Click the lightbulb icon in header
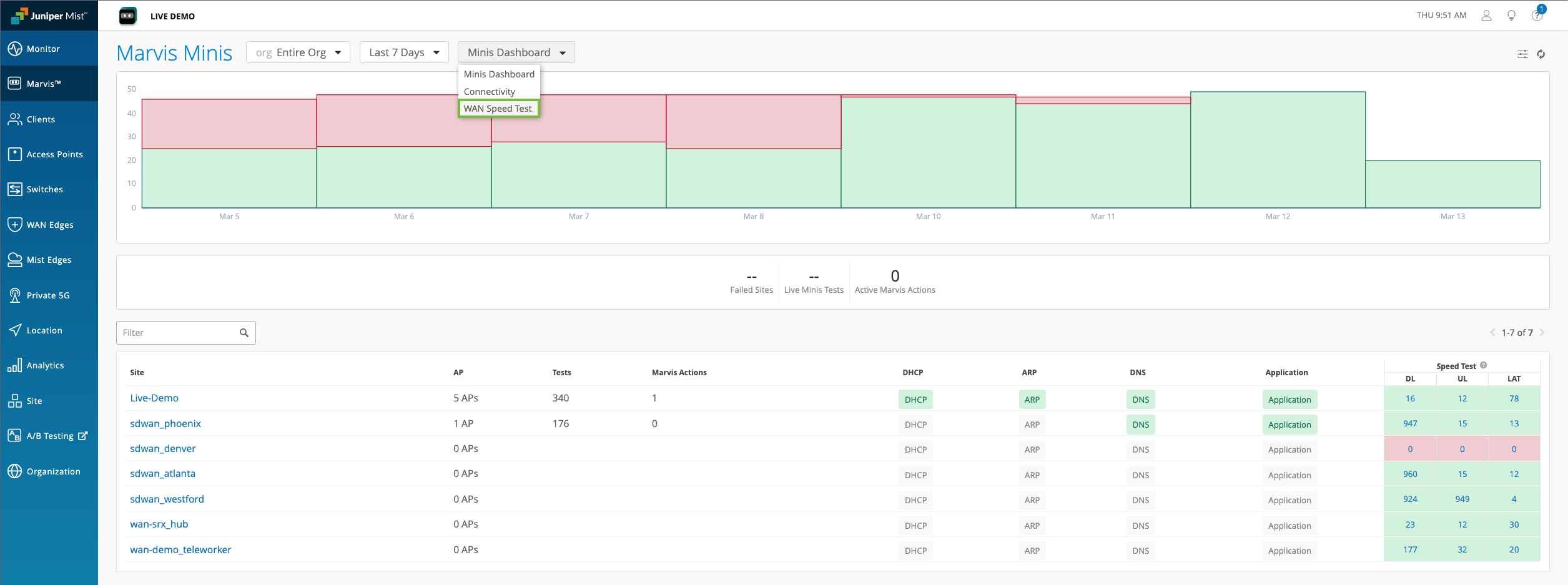The image size is (1568, 585). coord(1511,16)
